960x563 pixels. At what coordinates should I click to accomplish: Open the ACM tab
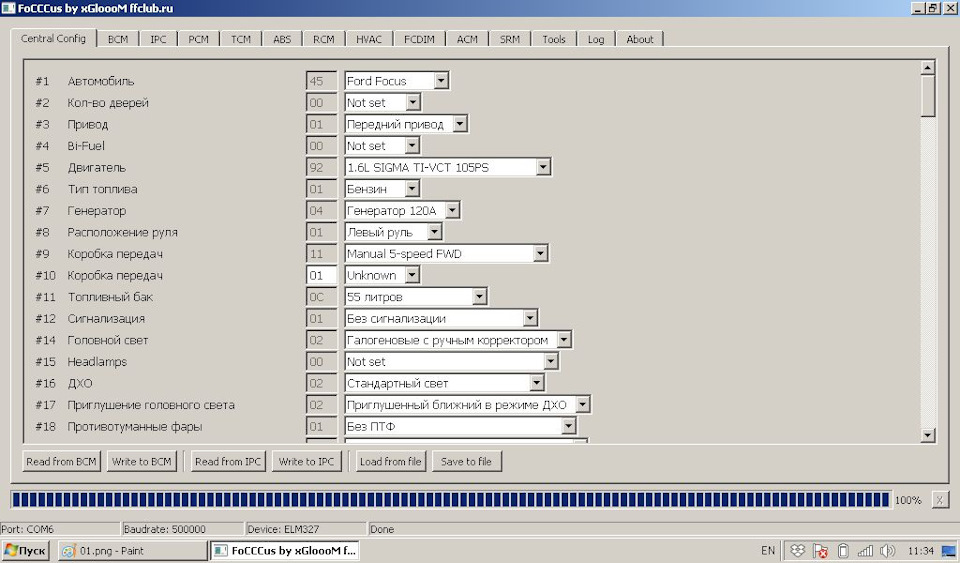tap(467, 39)
